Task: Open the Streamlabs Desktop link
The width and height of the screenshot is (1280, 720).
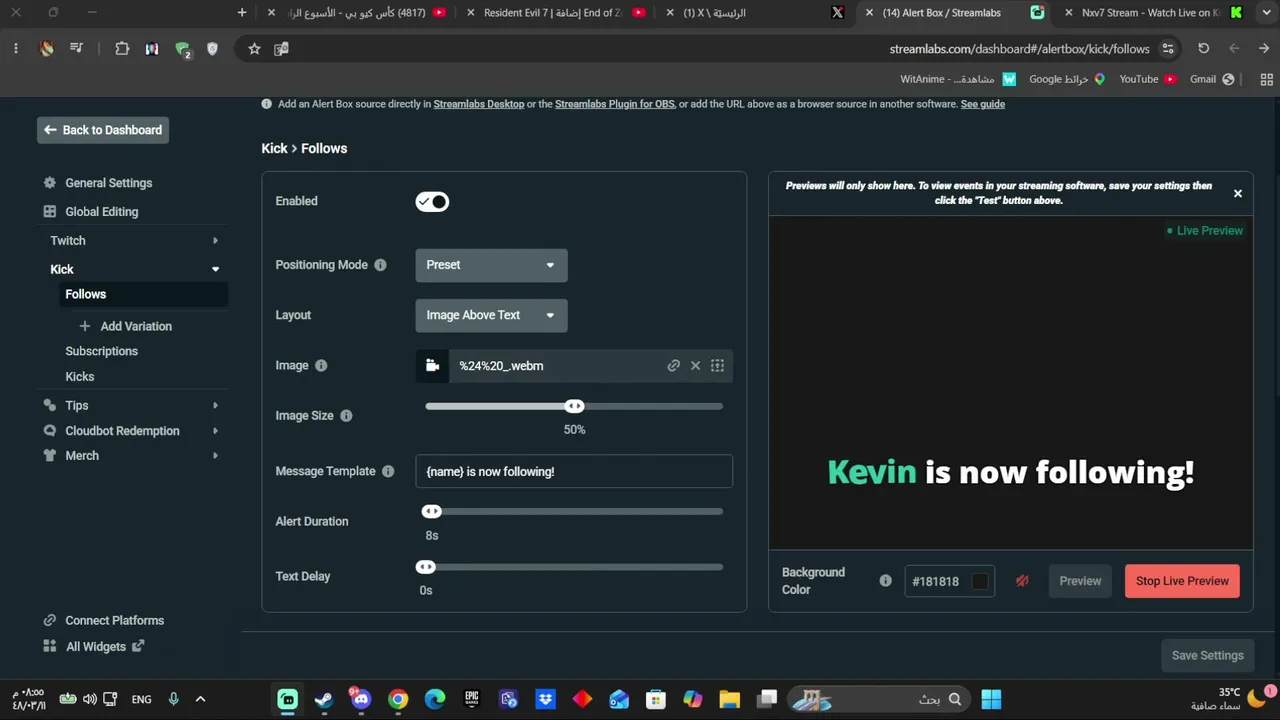Action: (x=479, y=104)
